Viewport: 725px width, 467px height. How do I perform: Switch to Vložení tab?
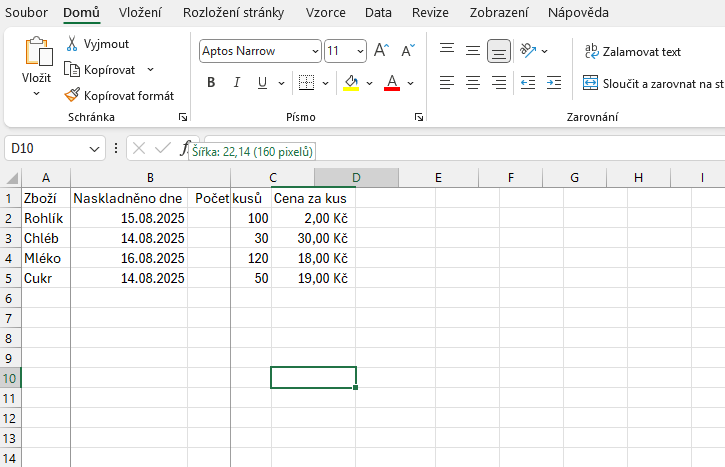[140, 12]
